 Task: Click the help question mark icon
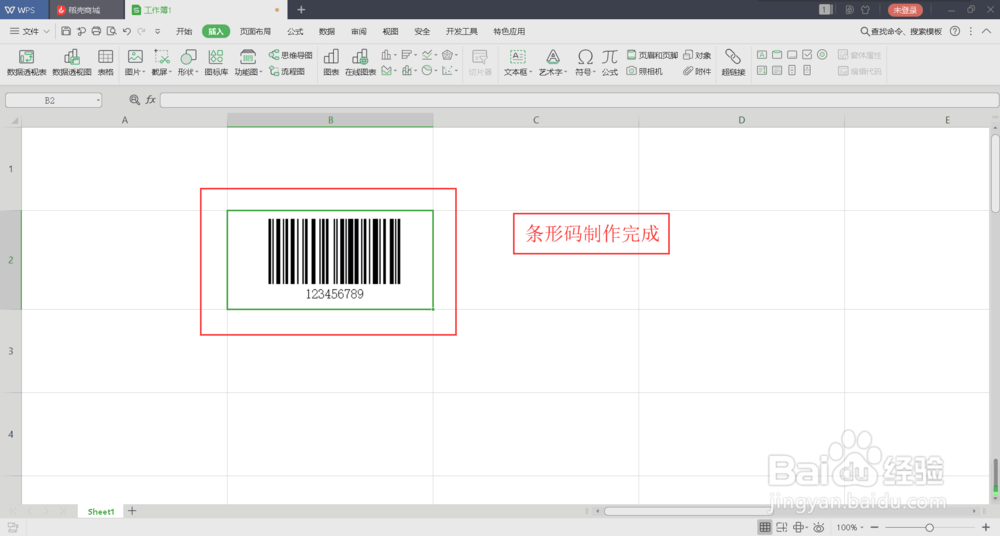955,31
